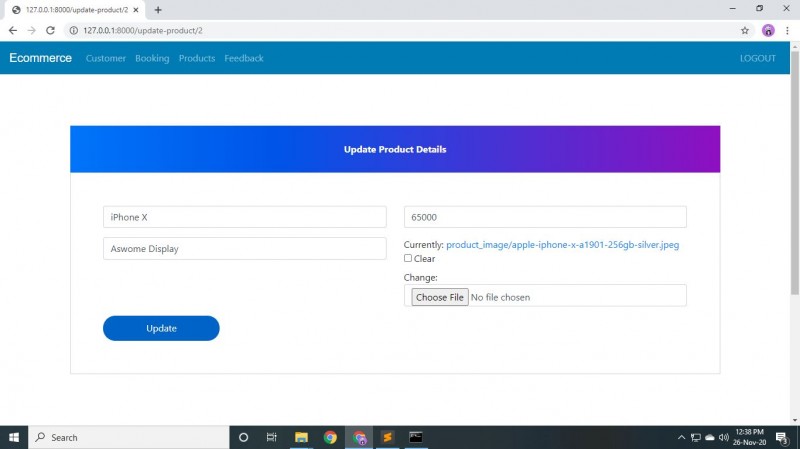The width and height of the screenshot is (800, 449).
Task: Open Task View in the taskbar
Action: pos(271,437)
